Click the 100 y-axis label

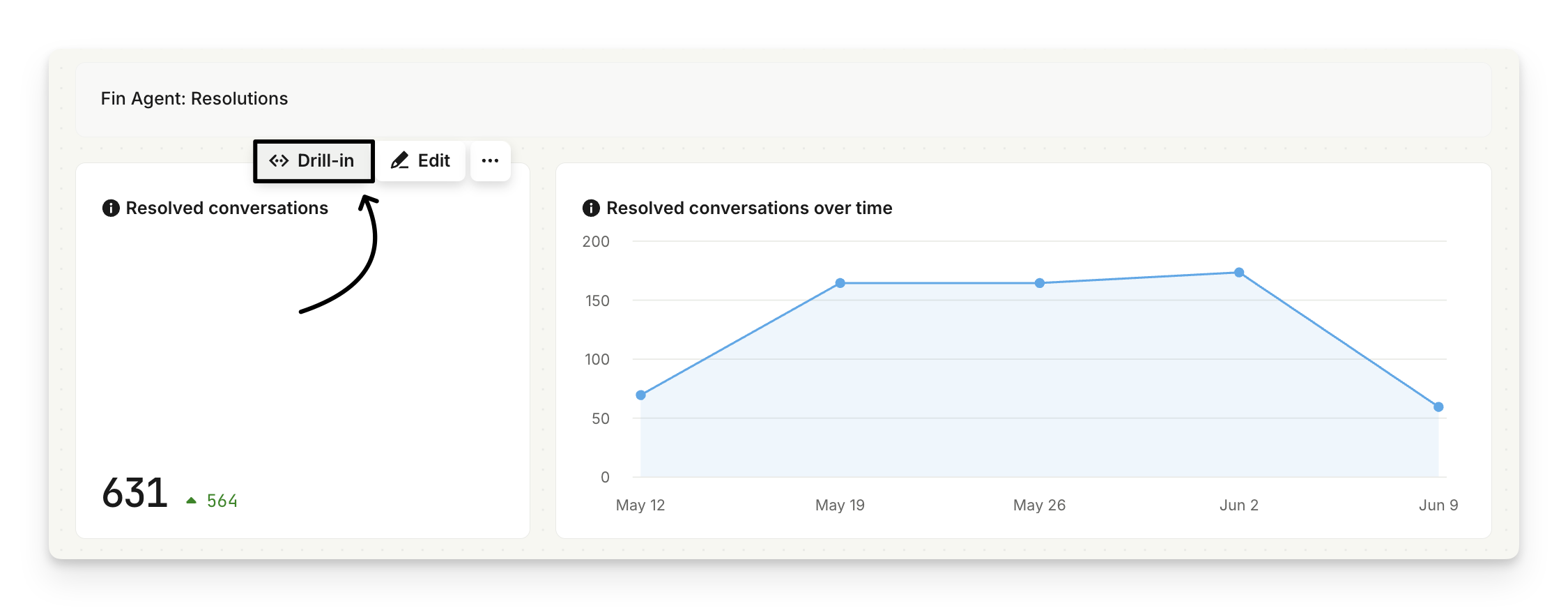pos(597,360)
